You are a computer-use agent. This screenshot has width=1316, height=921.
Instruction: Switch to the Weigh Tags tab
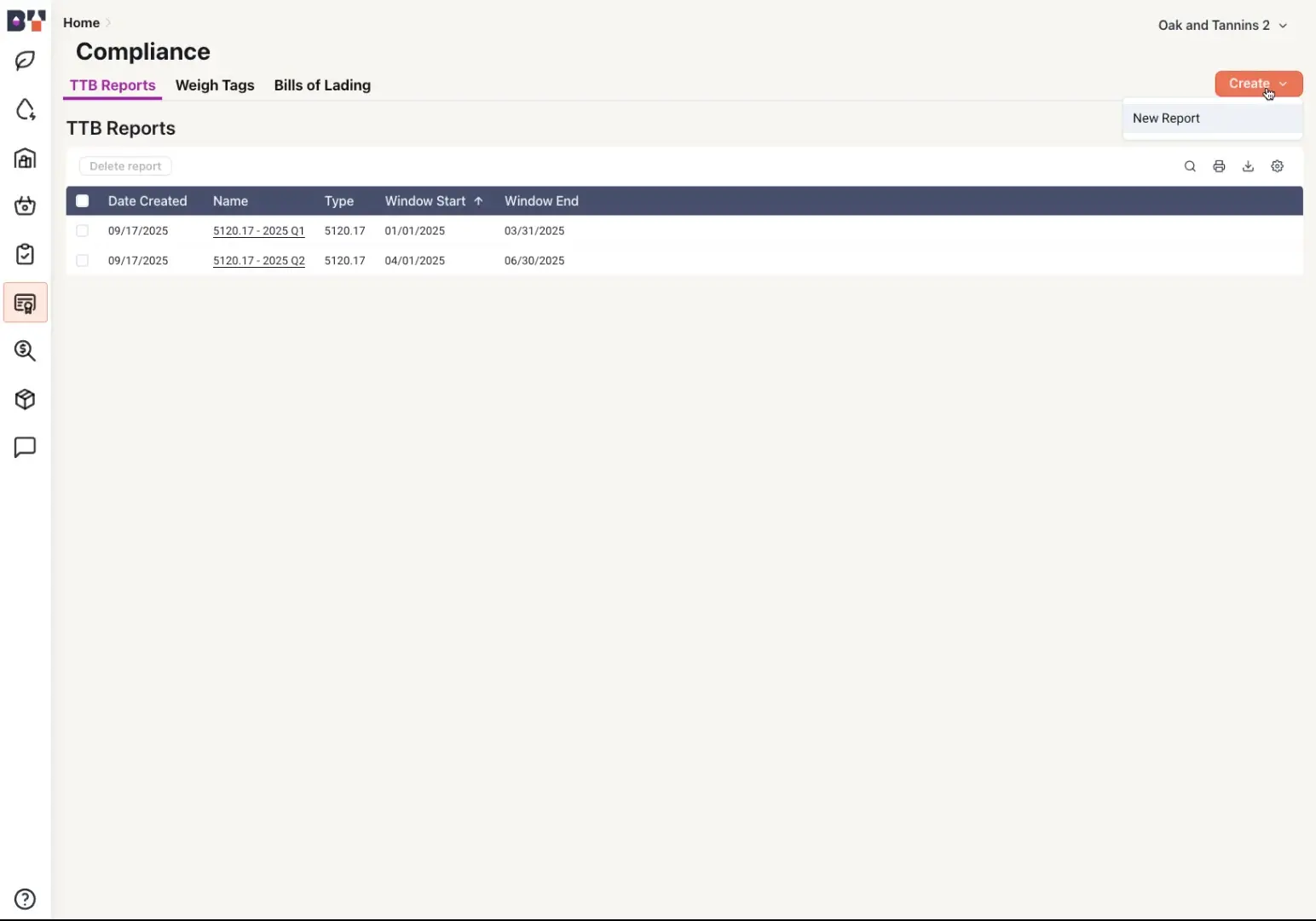click(x=215, y=85)
